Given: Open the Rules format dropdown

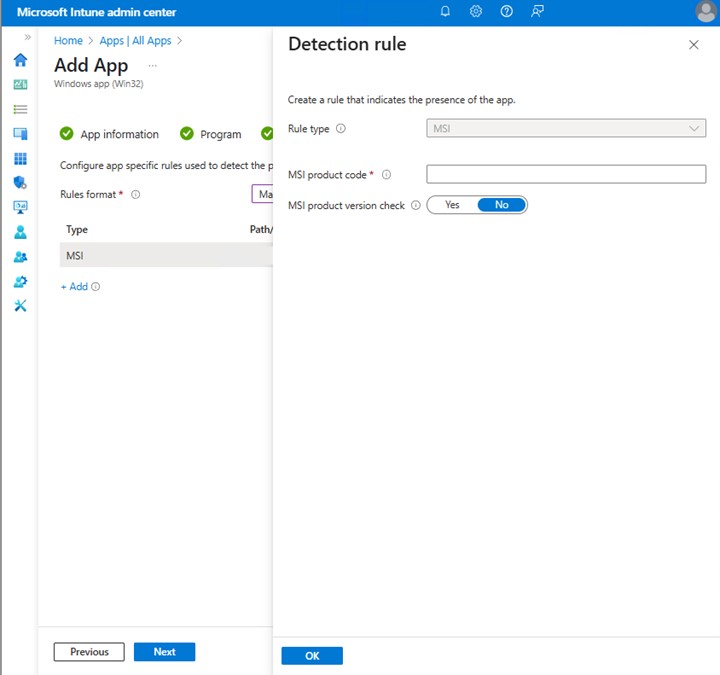Looking at the screenshot, I should (262, 194).
